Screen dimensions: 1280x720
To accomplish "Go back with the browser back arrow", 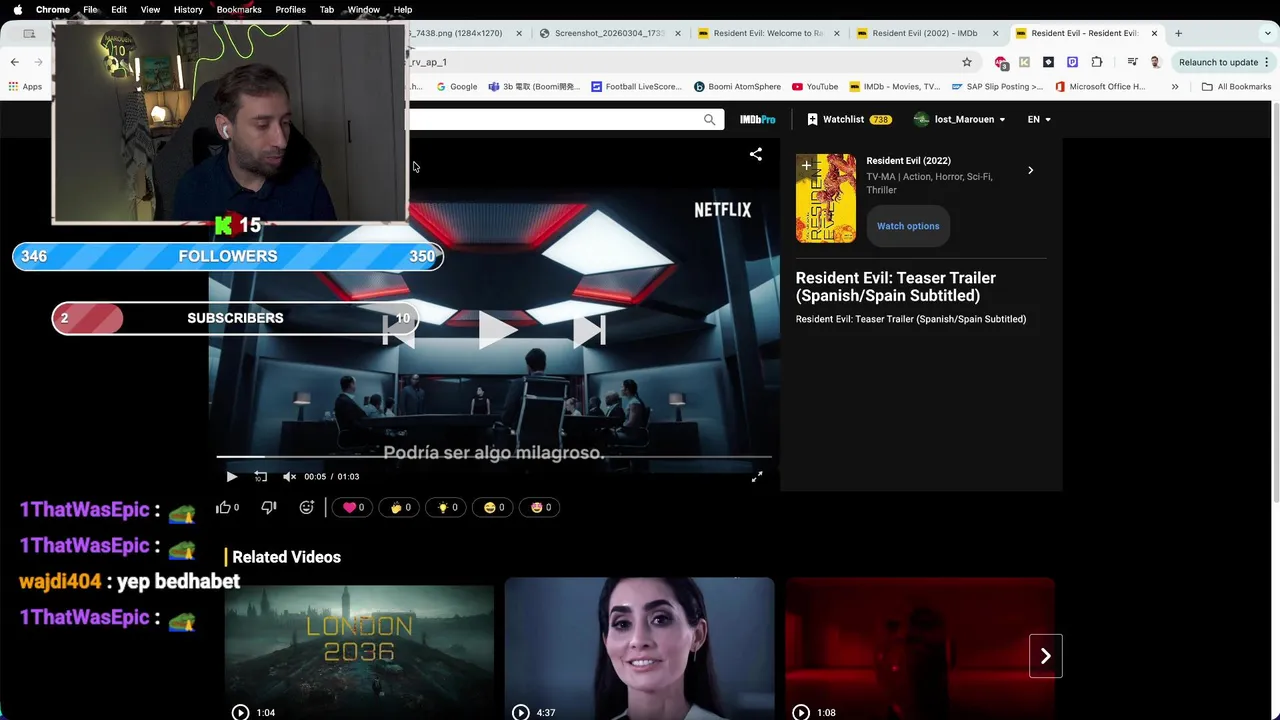I will (x=14, y=62).
